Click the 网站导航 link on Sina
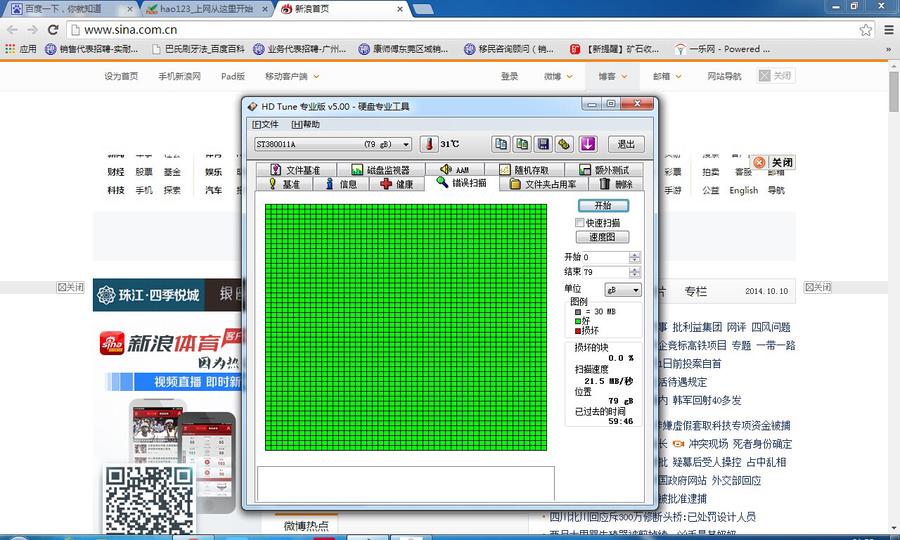 pos(724,76)
